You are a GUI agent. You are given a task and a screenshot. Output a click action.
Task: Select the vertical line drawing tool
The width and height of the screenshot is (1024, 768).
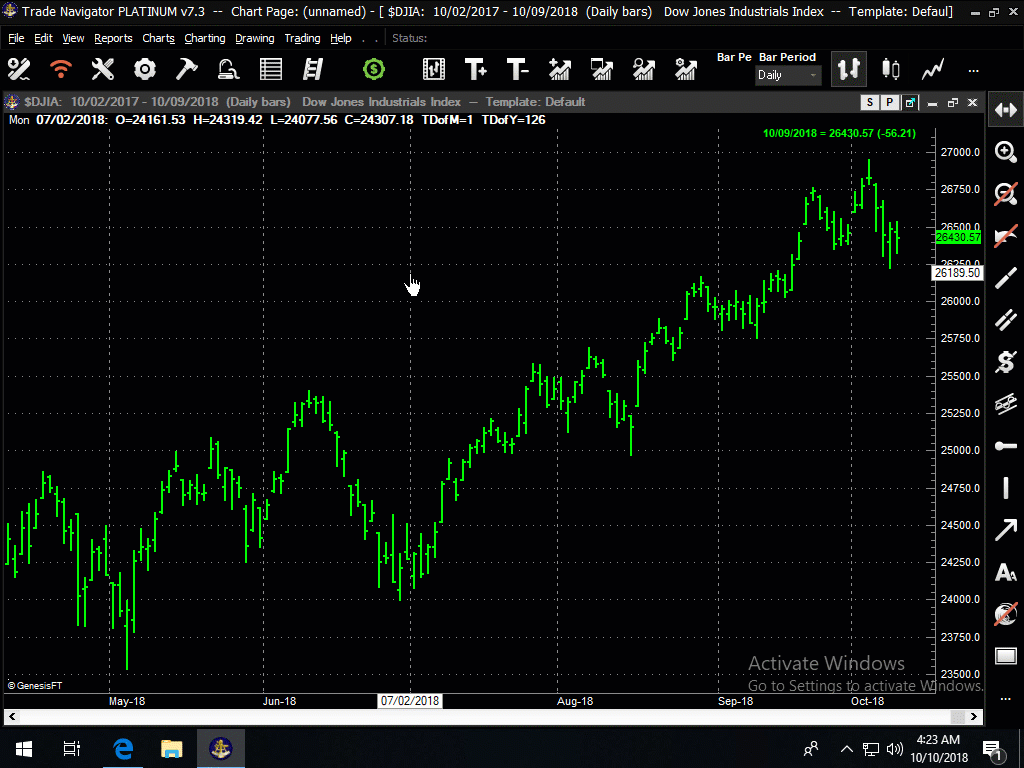point(1006,487)
